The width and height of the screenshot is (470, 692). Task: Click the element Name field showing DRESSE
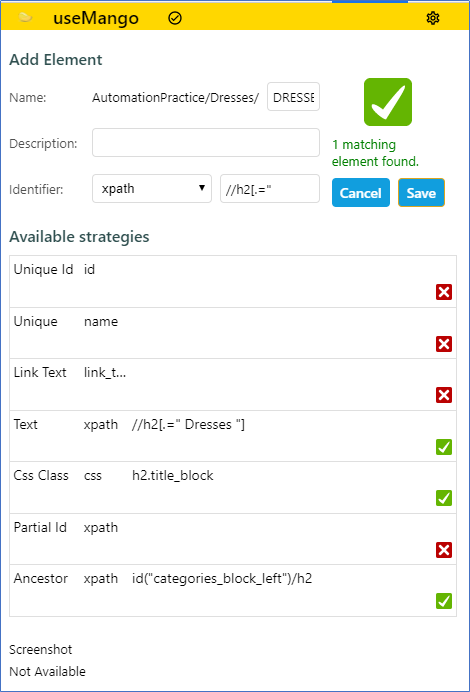pyautogui.click(x=293, y=97)
